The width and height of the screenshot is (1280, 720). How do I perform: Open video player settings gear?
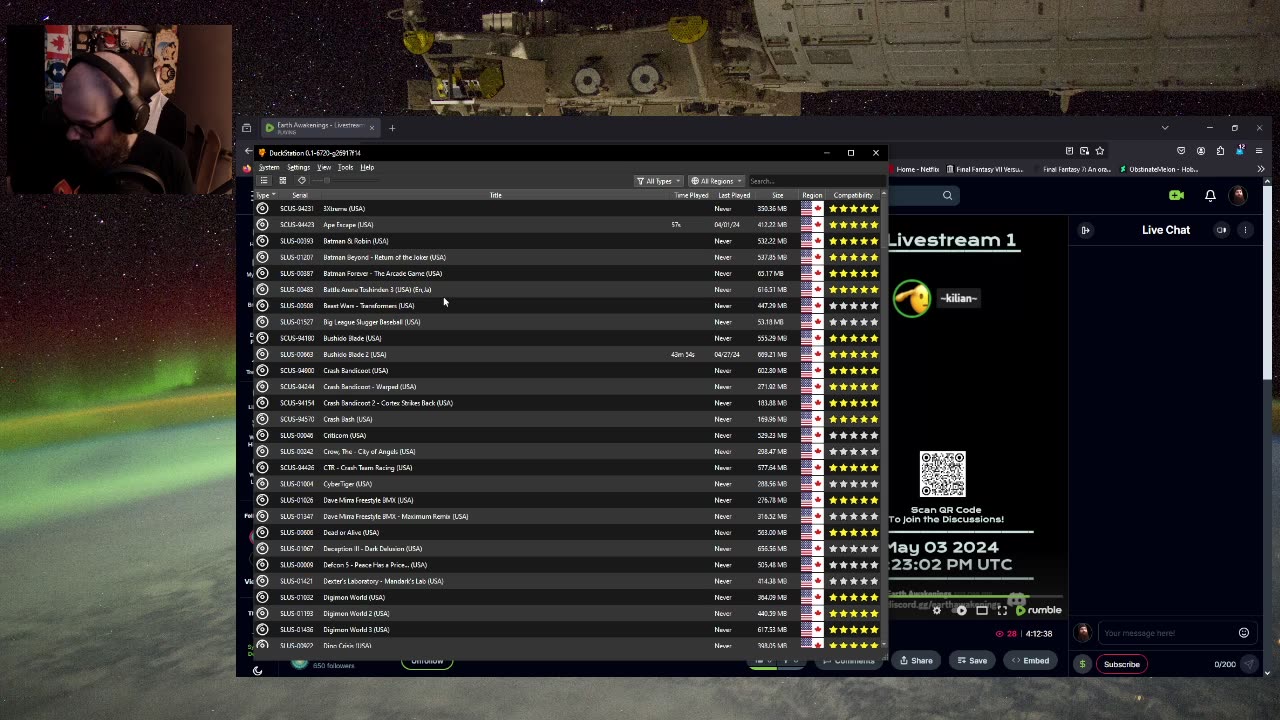[936, 610]
